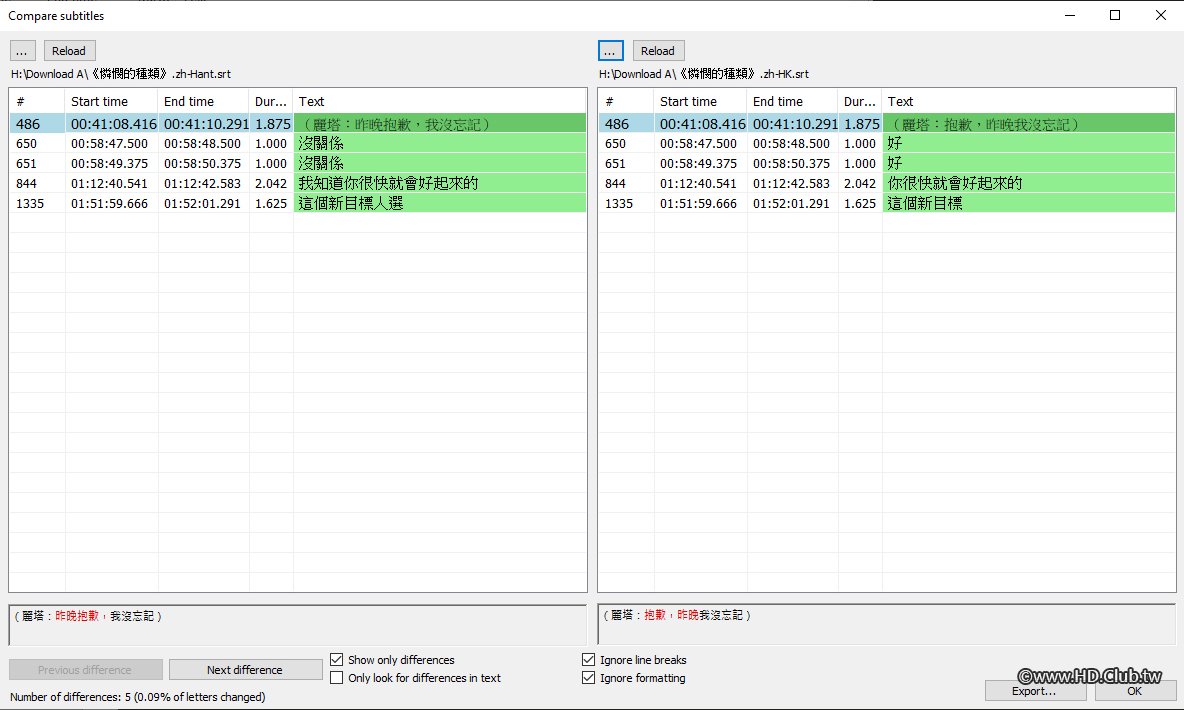Click left duration cell 2.042

[271, 184]
